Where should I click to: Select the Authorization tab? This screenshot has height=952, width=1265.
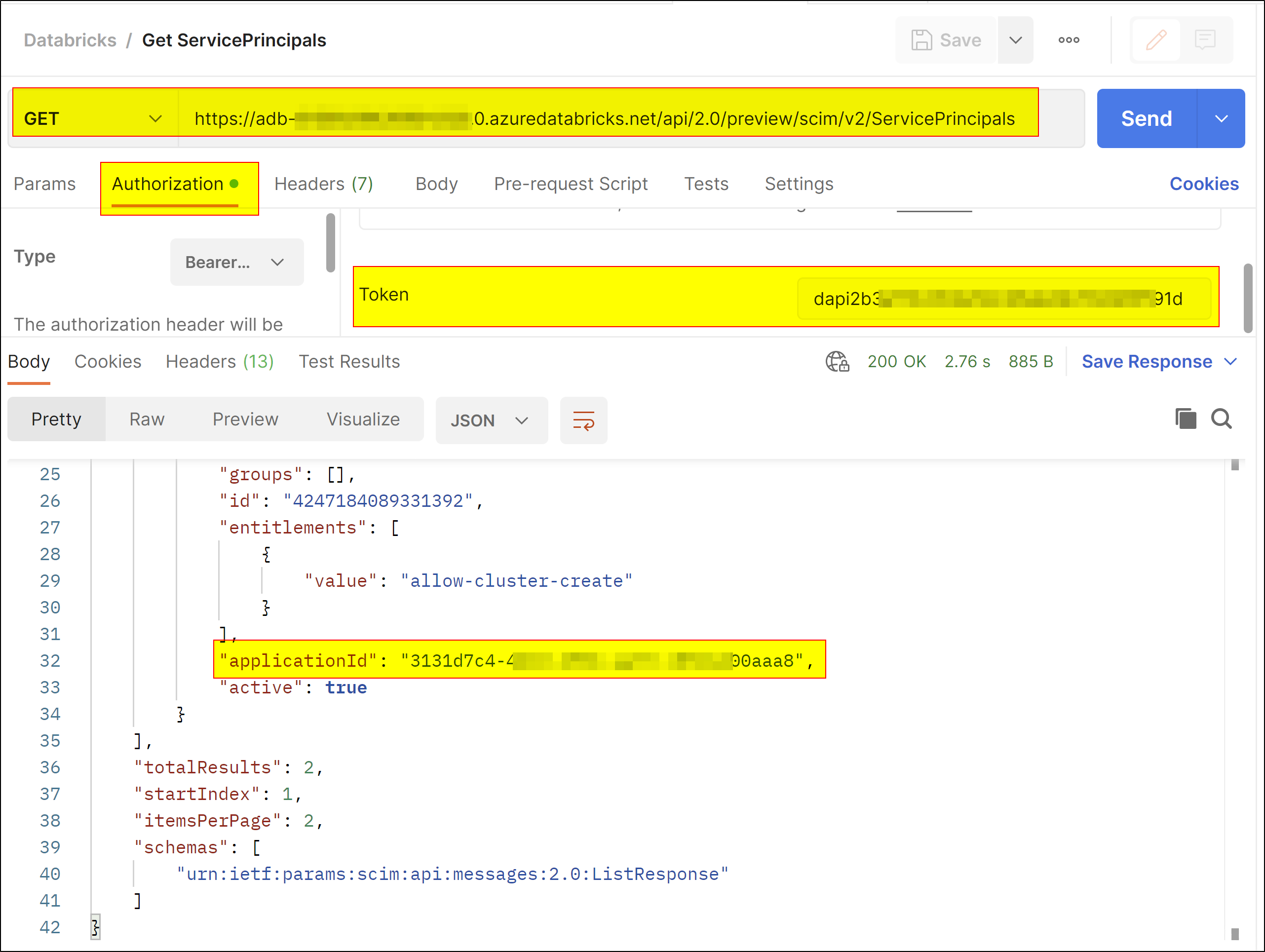tap(175, 184)
